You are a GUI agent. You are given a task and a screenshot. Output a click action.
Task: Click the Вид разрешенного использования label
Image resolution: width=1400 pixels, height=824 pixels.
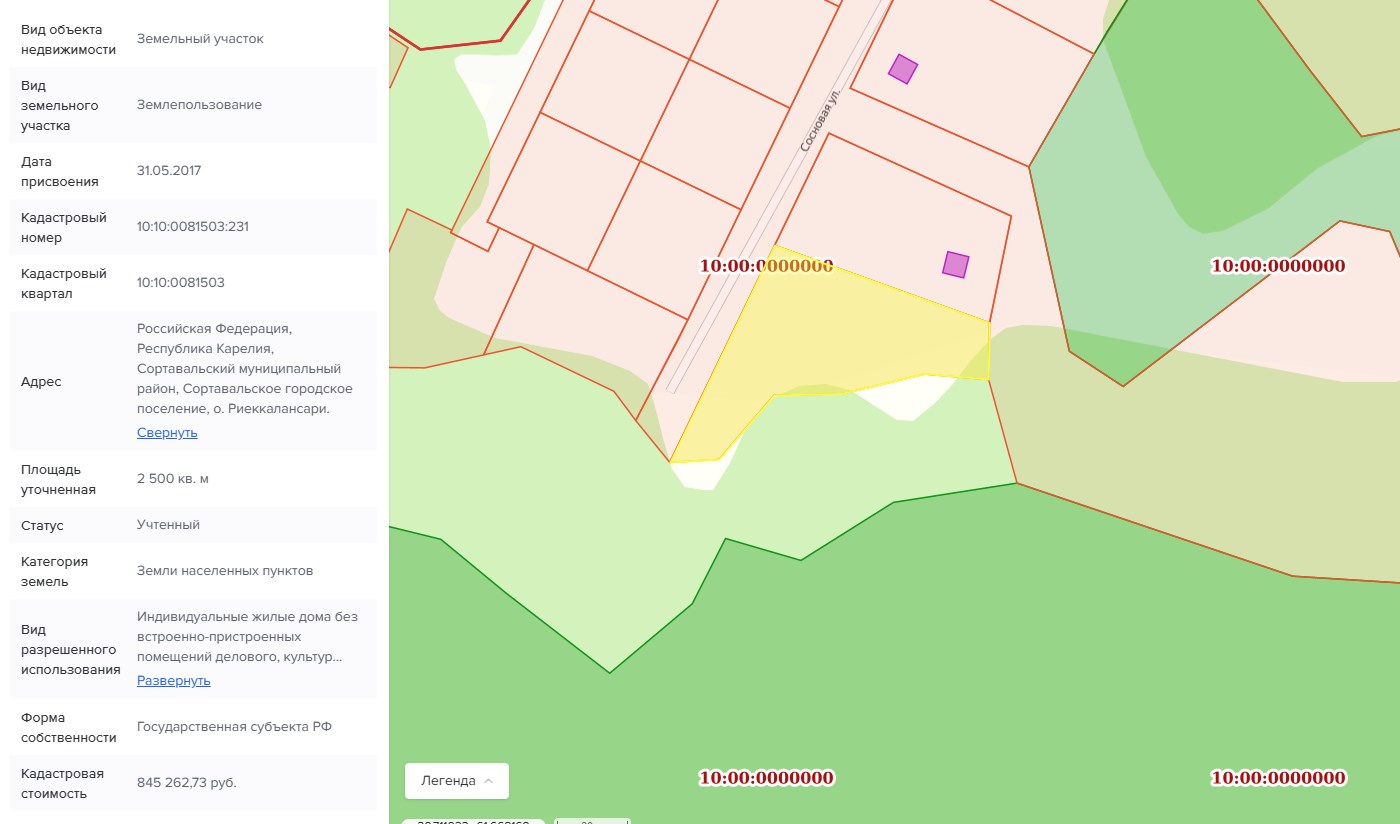[71, 649]
